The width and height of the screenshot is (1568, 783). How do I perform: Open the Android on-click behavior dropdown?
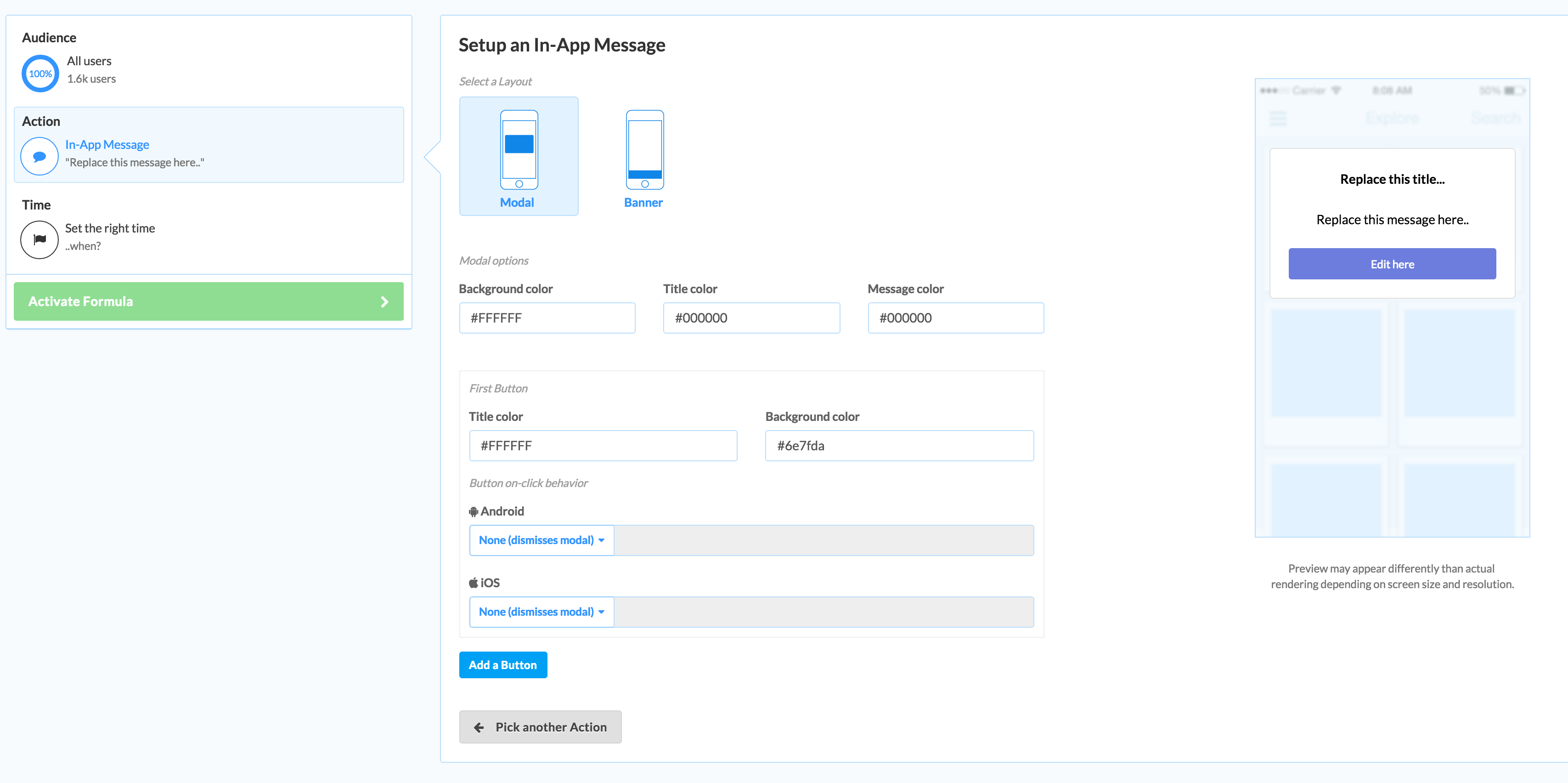click(x=541, y=540)
